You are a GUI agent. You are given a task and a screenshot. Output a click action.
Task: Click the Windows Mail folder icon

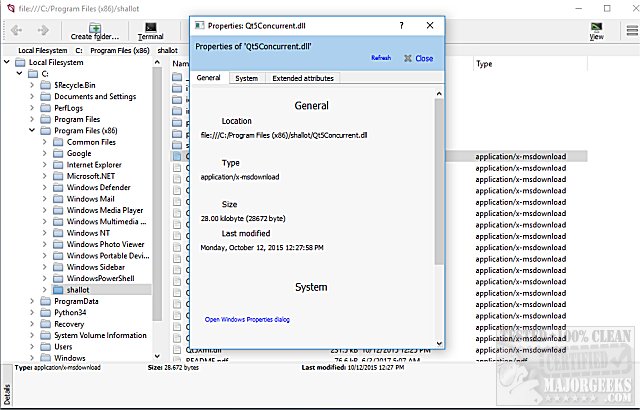click(58, 199)
